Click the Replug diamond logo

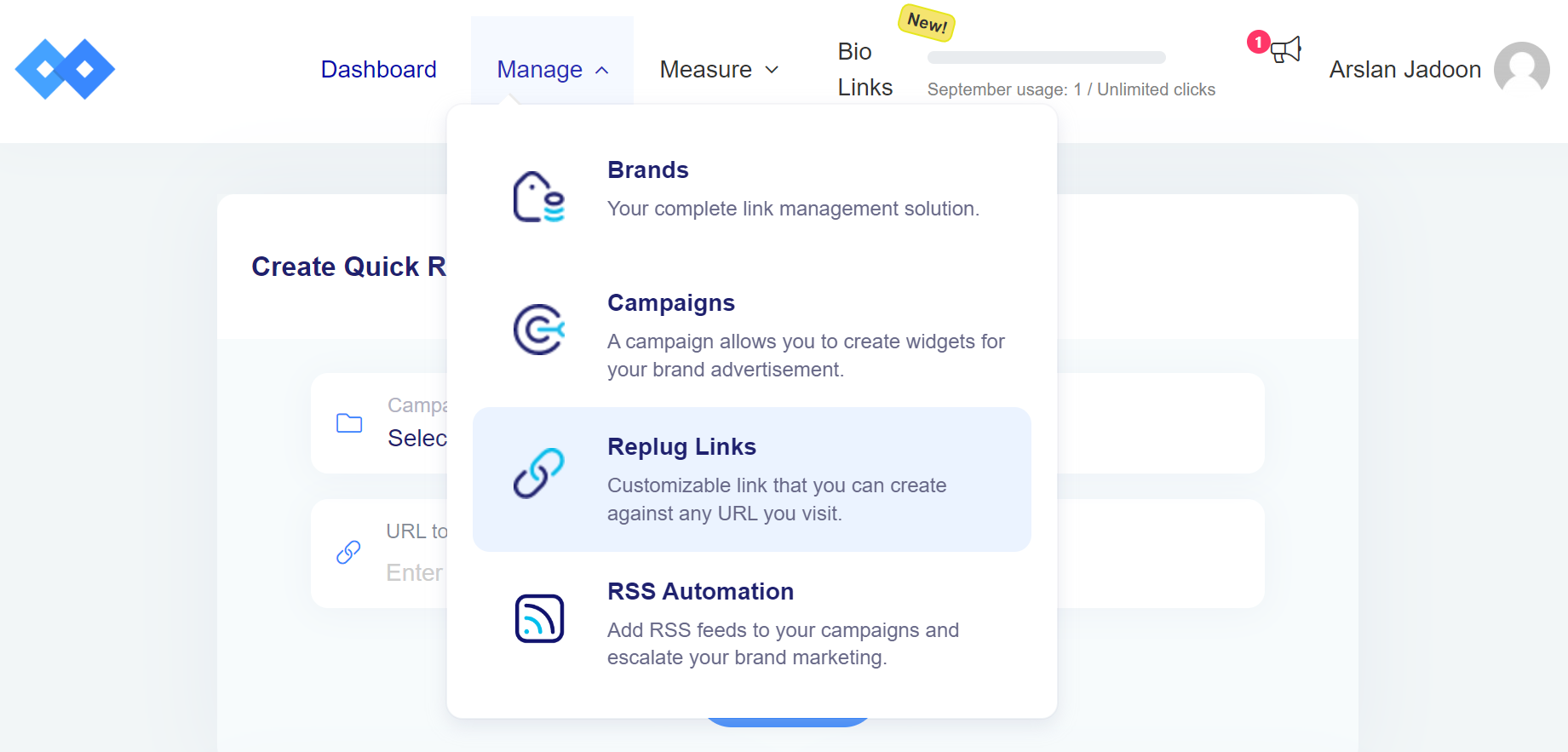pyautogui.click(x=65, y=69)
